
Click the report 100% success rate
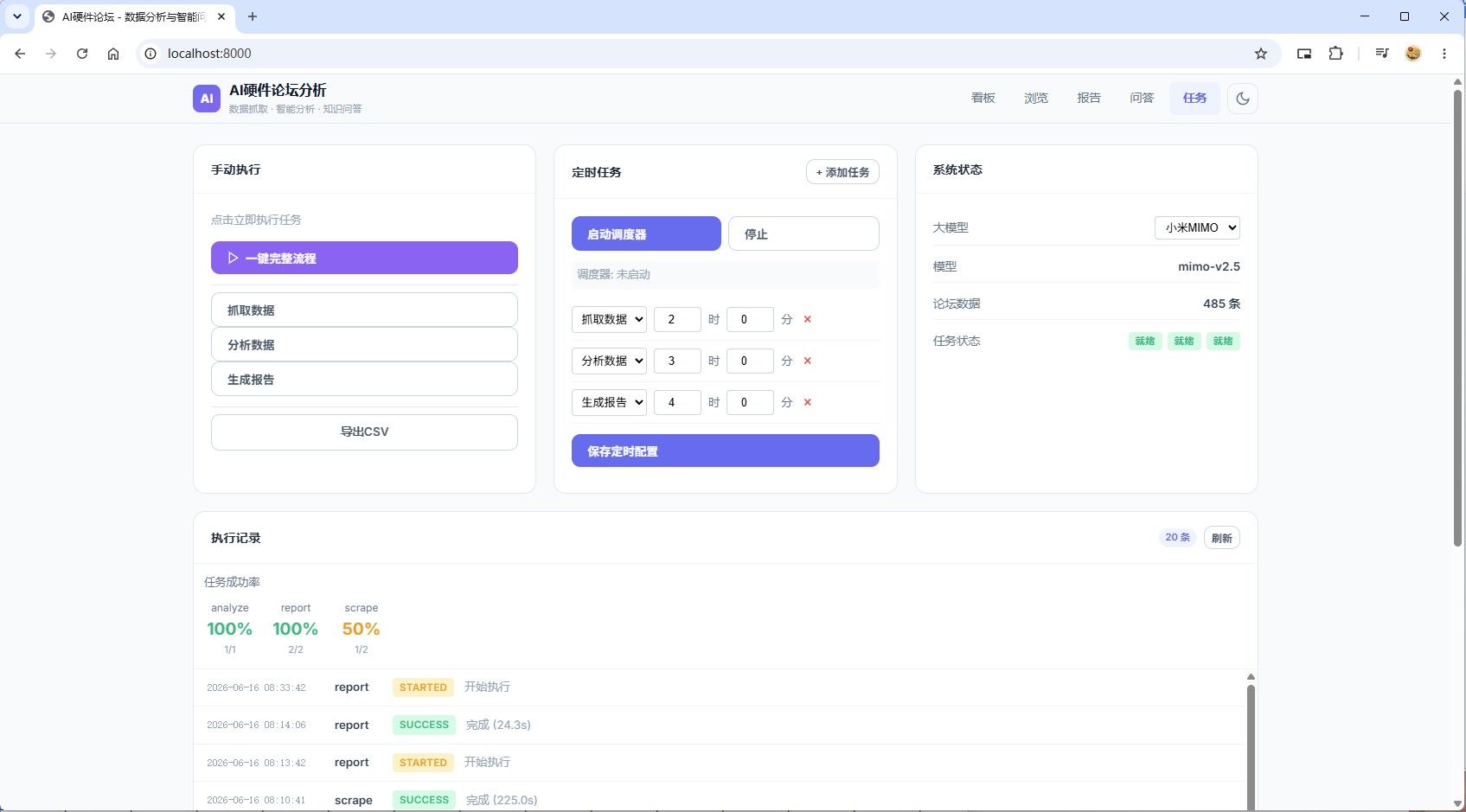pyautogui.click(x=295, y=629)
